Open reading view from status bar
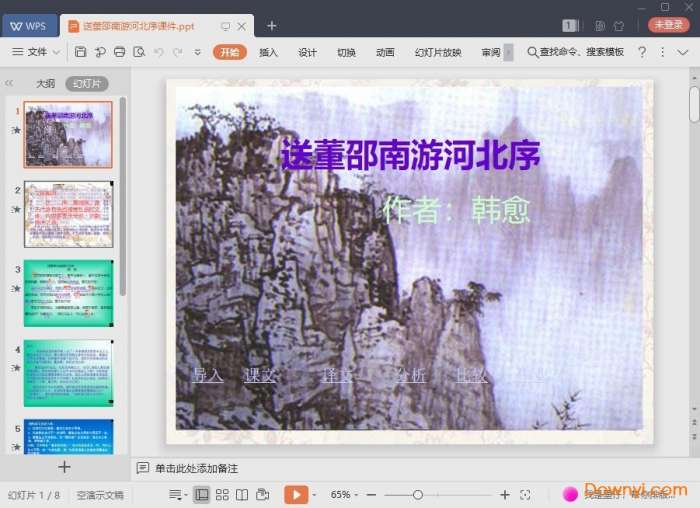Viewport: 700px width, 508px height. point(242,494)
